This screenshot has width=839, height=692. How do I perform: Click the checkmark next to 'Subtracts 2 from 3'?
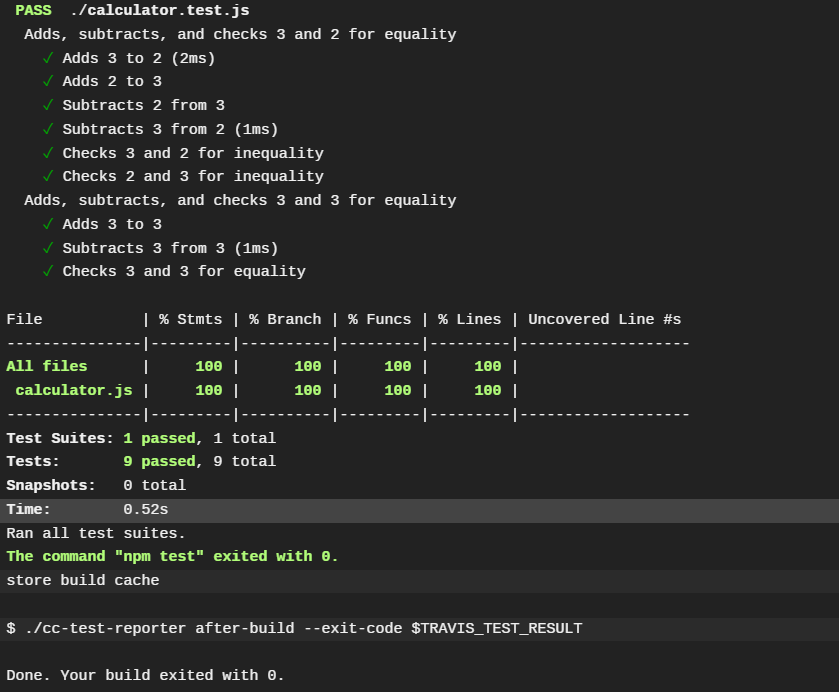click(47, 105)
